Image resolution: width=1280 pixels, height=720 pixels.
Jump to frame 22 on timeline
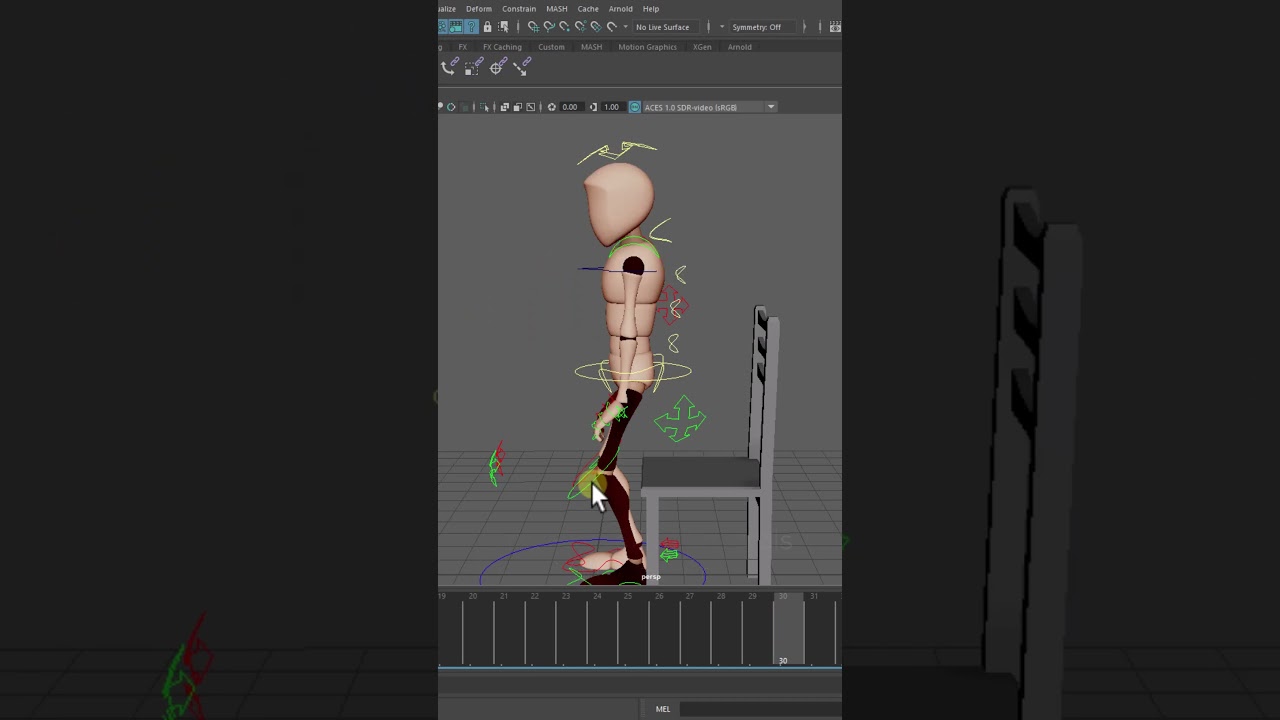pyautogui.click(x=535, y=596)
